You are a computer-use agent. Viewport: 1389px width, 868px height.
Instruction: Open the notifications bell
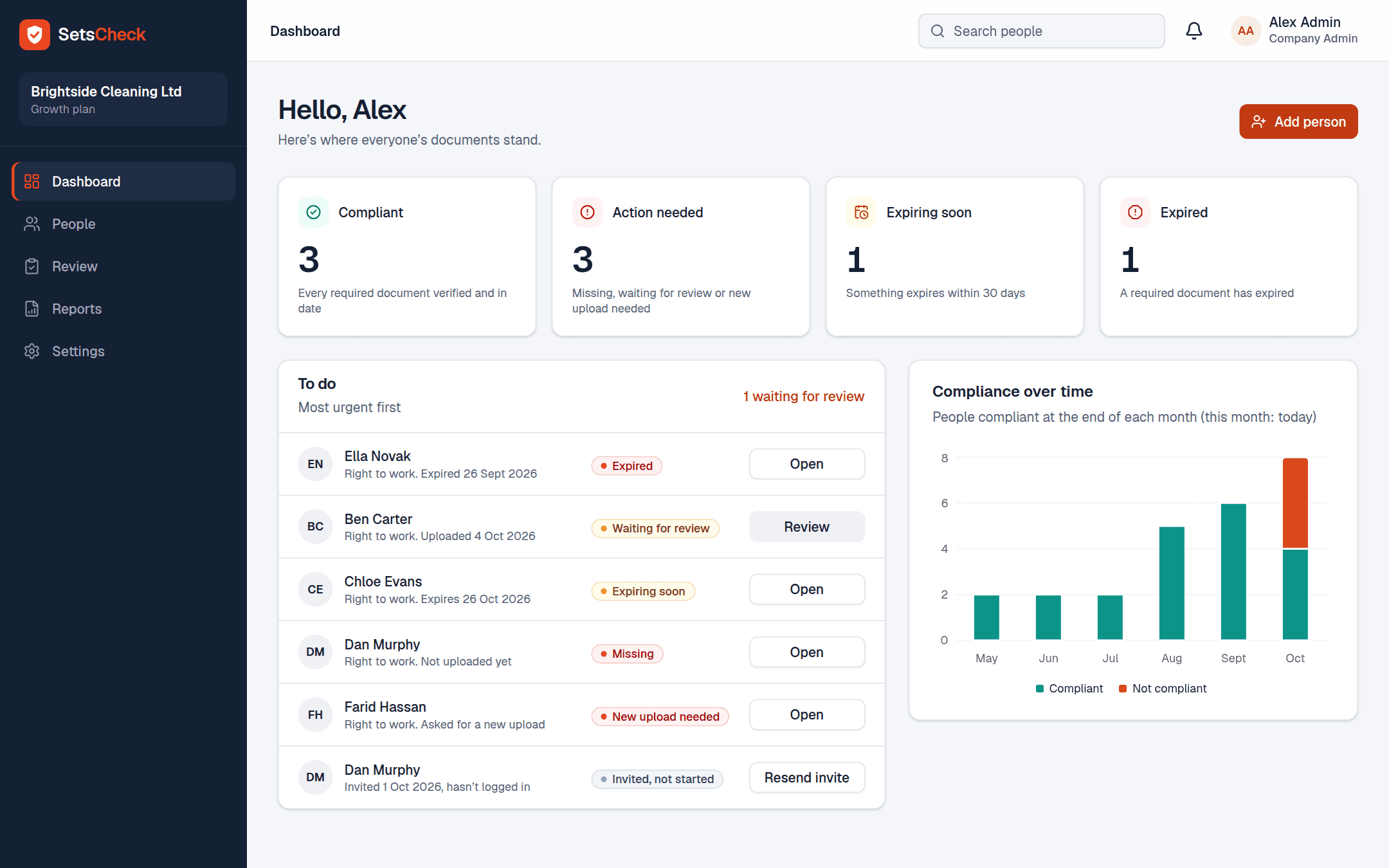click(1194, 31)
